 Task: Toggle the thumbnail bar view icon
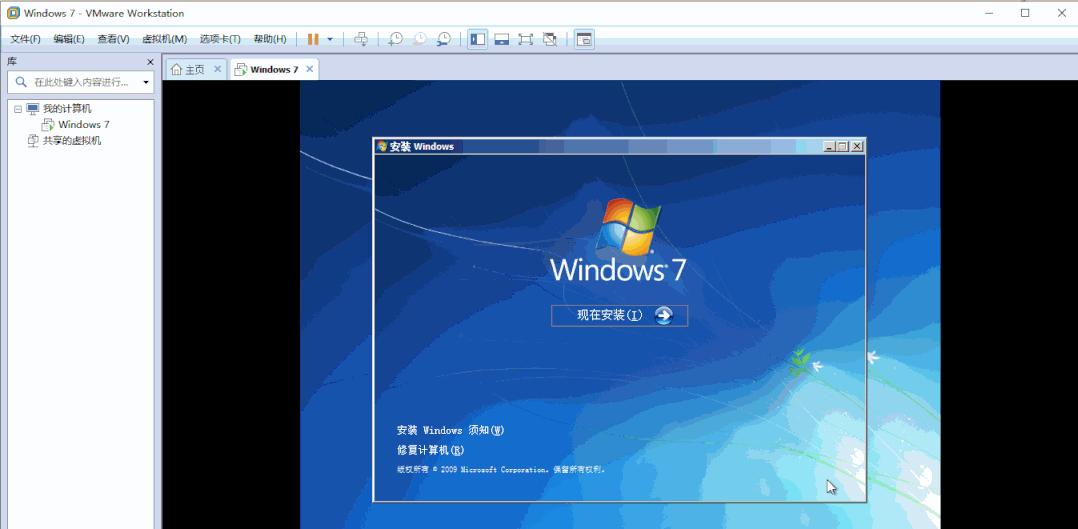point(501,39)
